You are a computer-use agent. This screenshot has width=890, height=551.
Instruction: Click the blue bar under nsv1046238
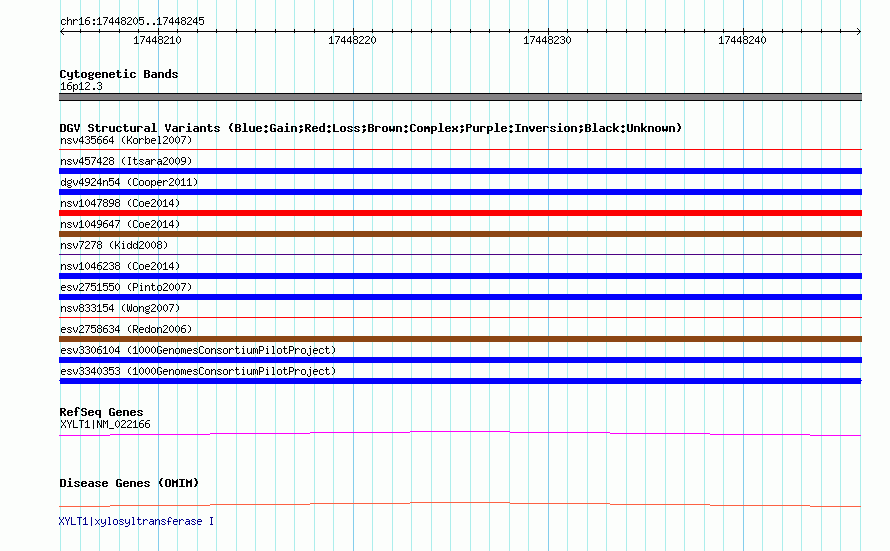point(460,276)
